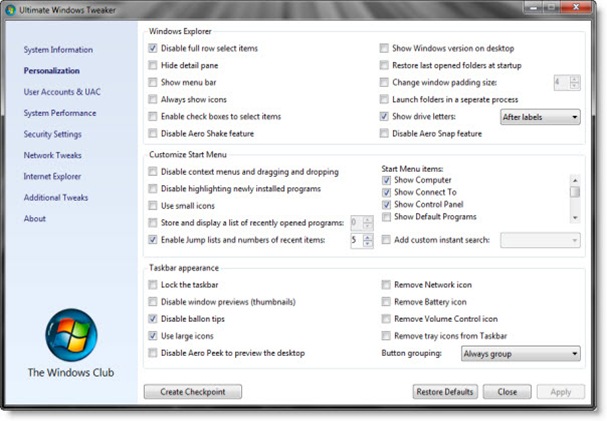Go to User Accounts & UAC
This screenshot has height=421, width=607.
point(62,92)
